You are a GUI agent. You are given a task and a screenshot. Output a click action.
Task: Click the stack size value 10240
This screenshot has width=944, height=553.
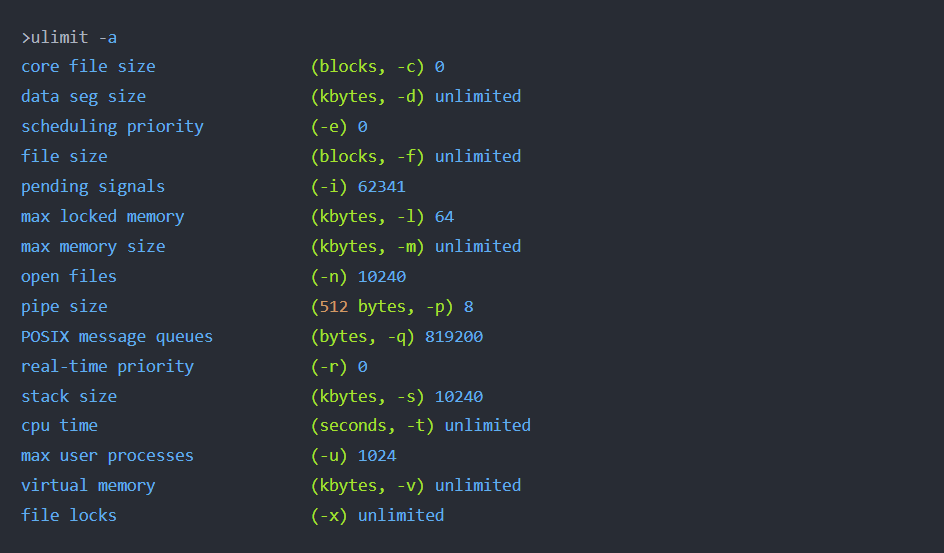click(459, 397)
